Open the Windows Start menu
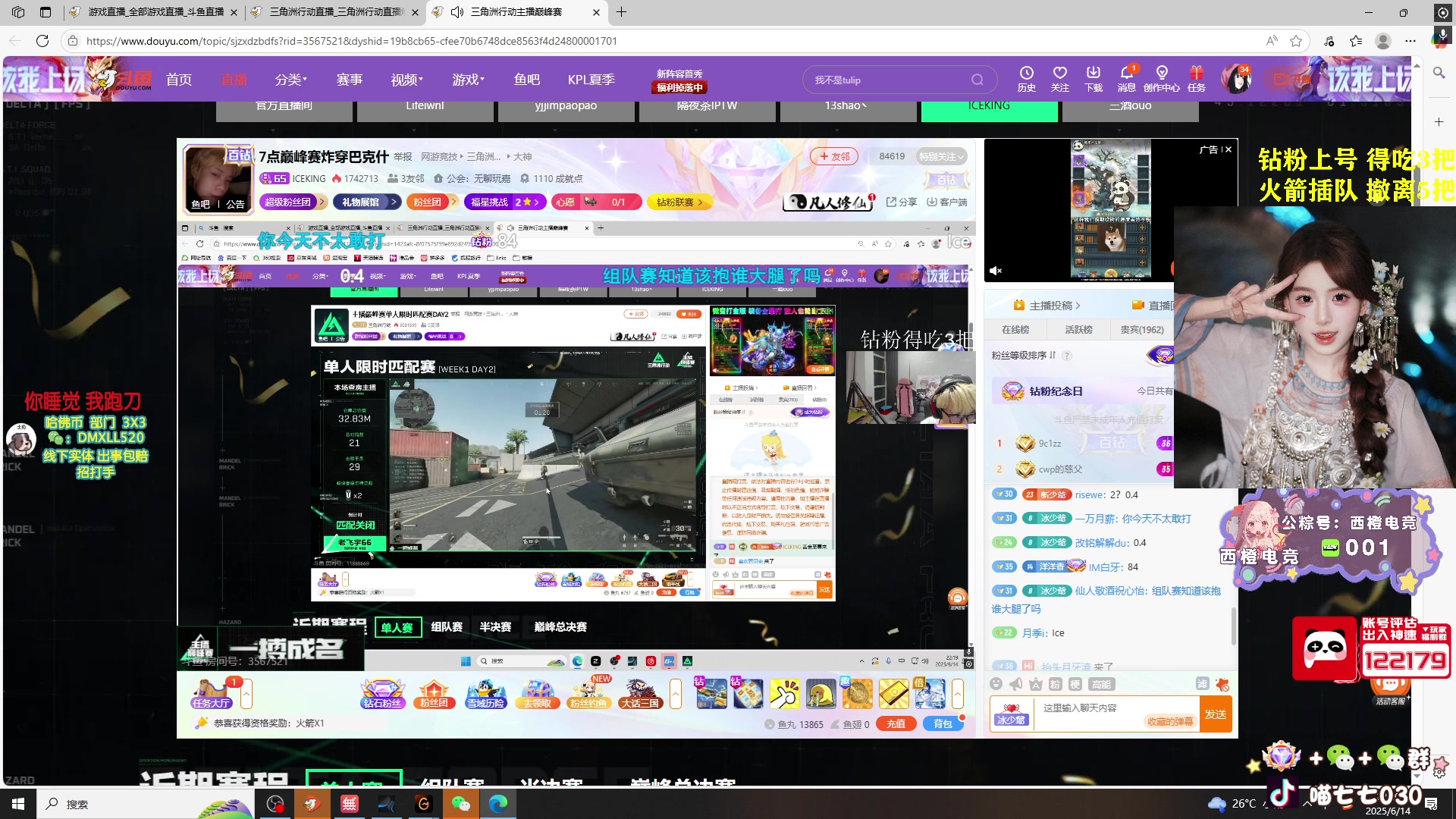The height and width of the screenshot is (819, 1456). click(18, 804)
